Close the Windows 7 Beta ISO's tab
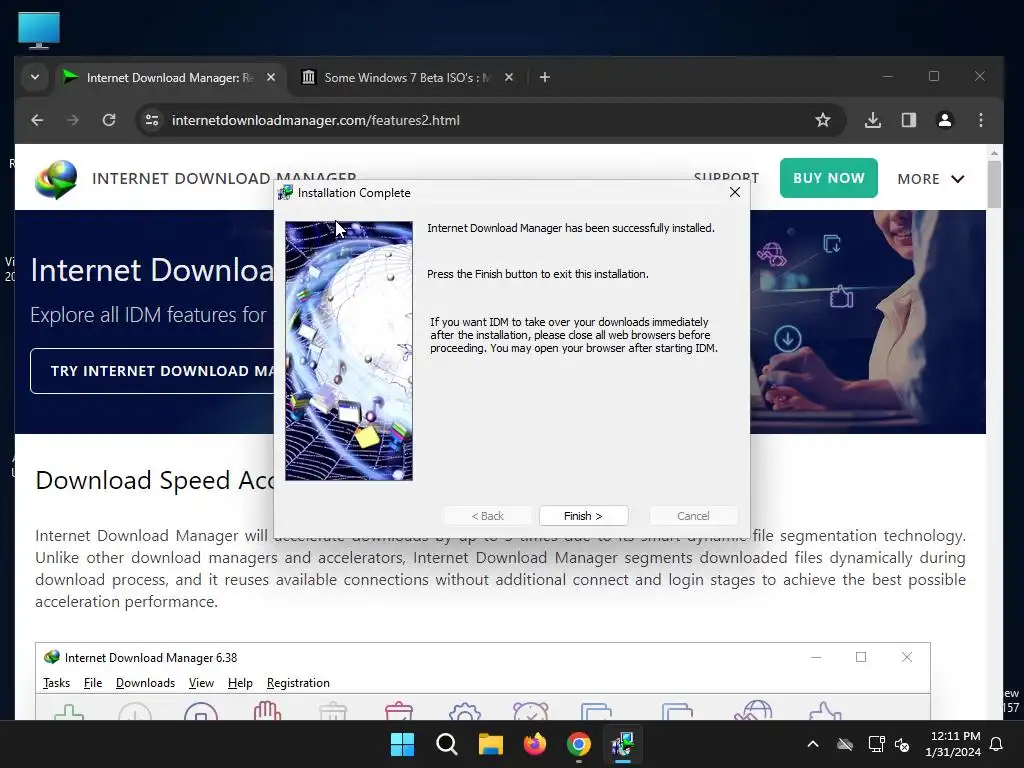Image resolution: width=1024 pixels, height=768 pixels. (509, 77)
